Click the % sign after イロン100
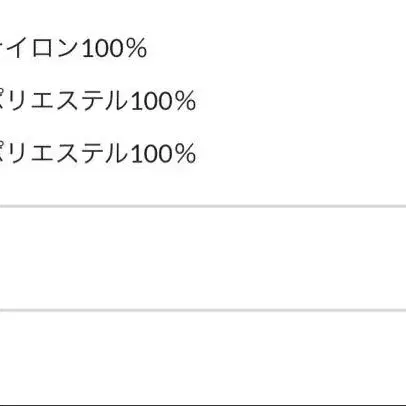The width and height of the screenshot is (406, 406). [137, 49]
